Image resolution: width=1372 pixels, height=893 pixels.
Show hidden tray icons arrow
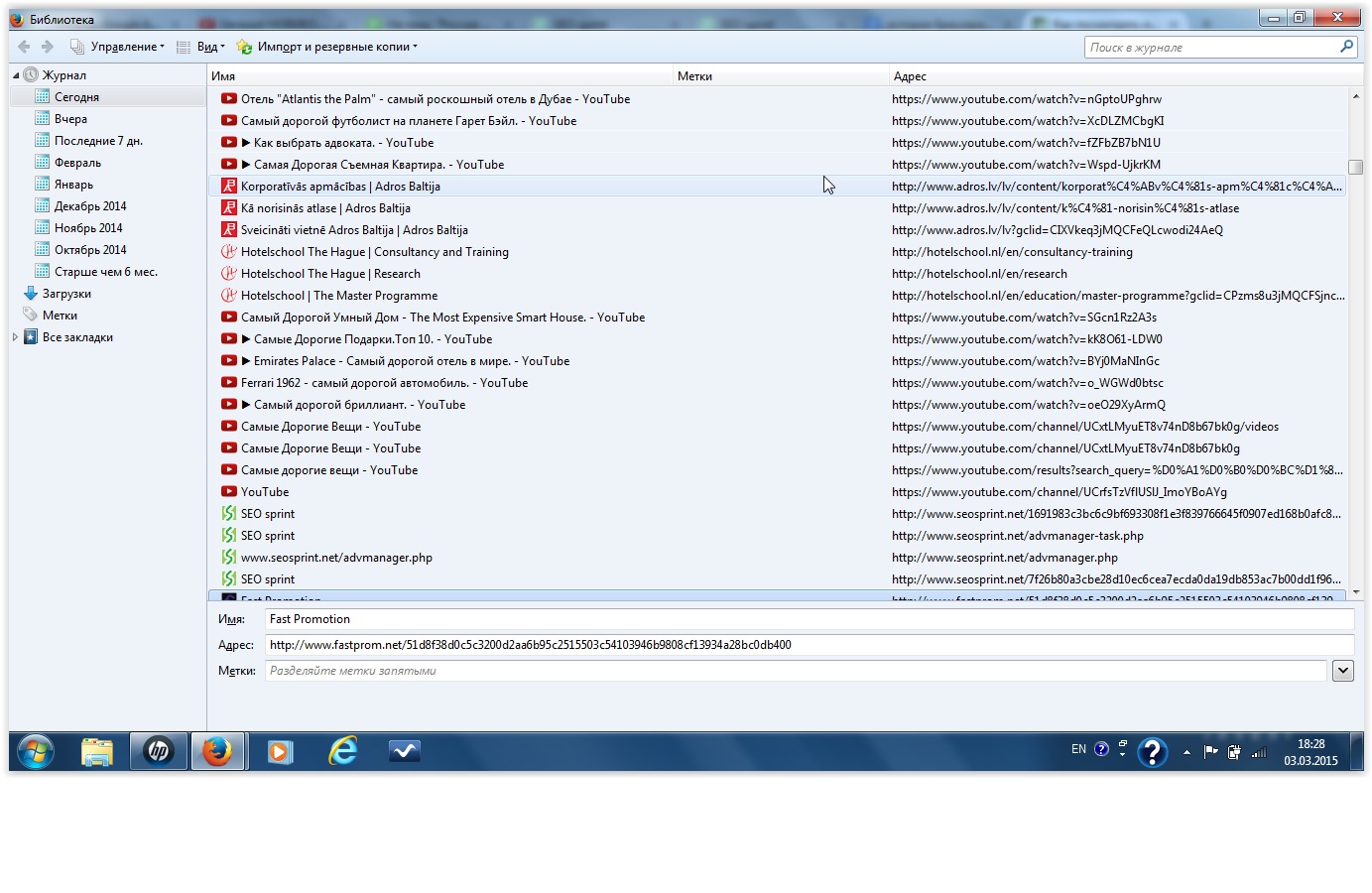click(1186, 752)
